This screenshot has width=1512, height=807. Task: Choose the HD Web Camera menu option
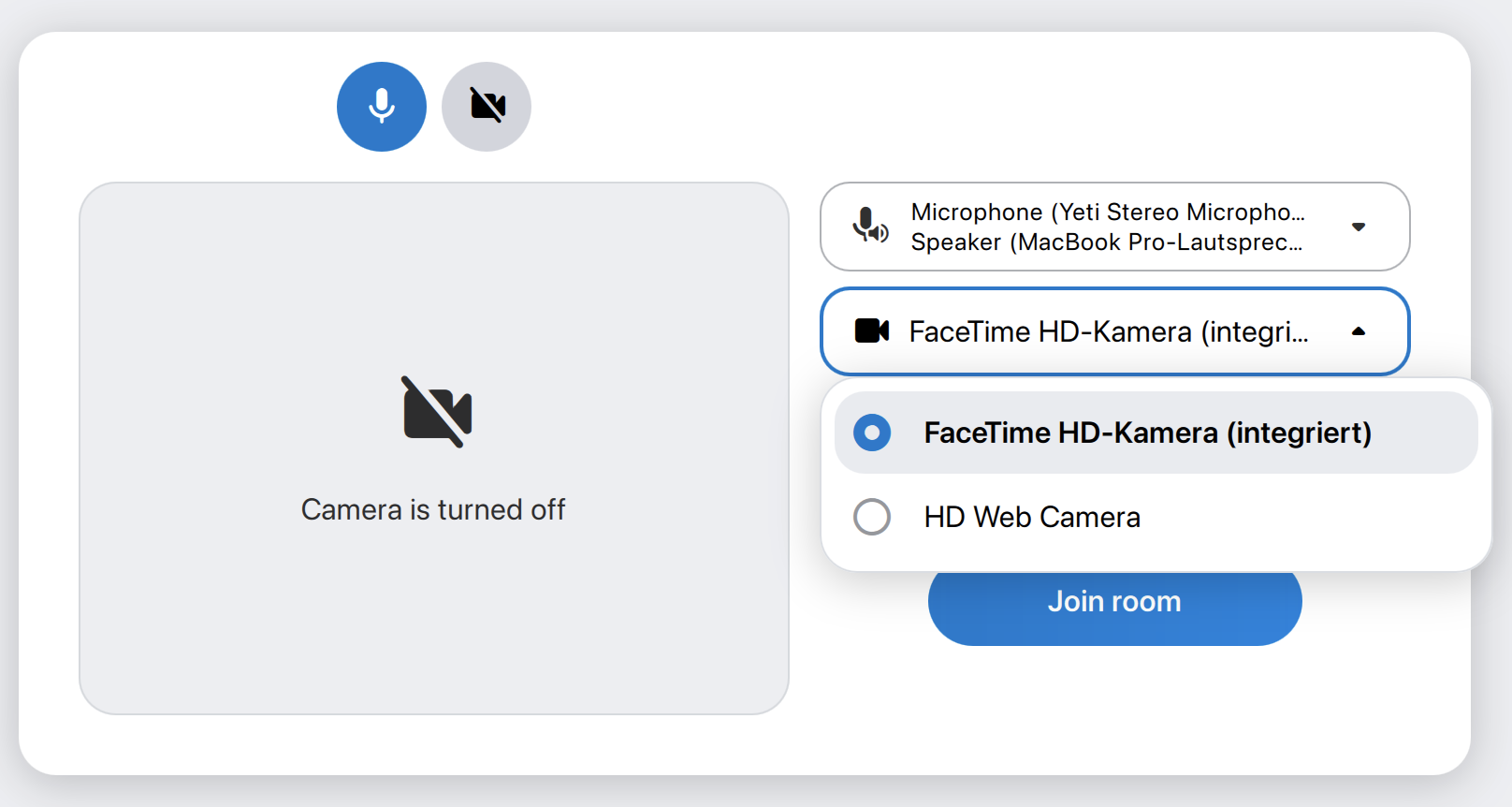tap(1032, 517)
